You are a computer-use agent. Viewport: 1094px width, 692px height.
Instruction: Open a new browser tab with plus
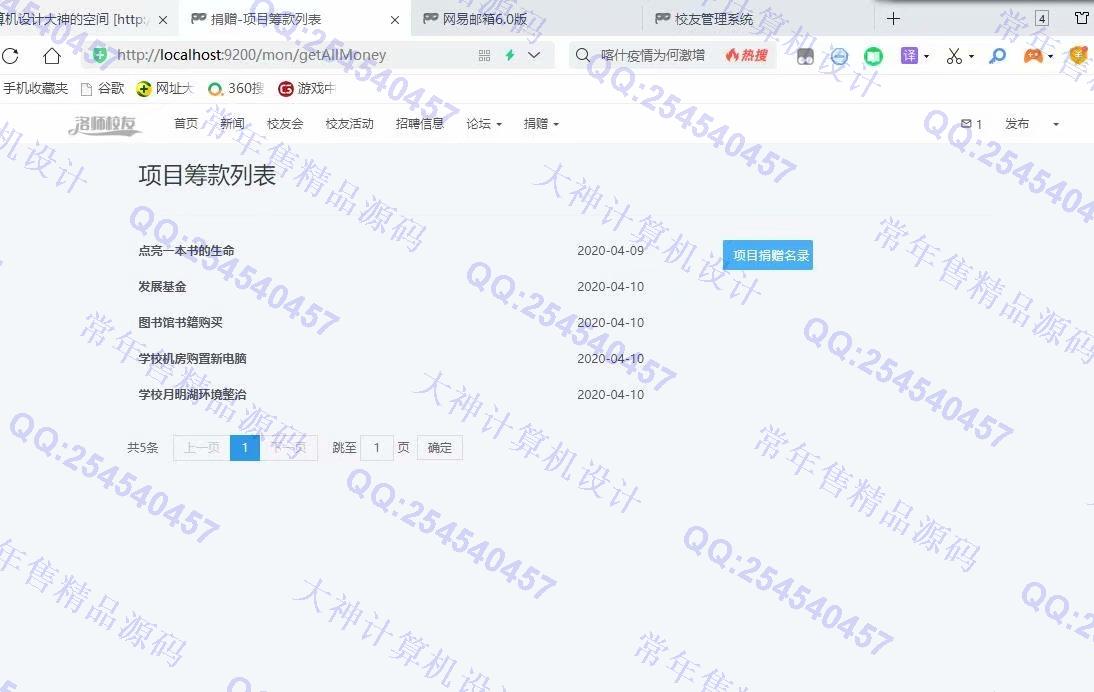[893, 19]
